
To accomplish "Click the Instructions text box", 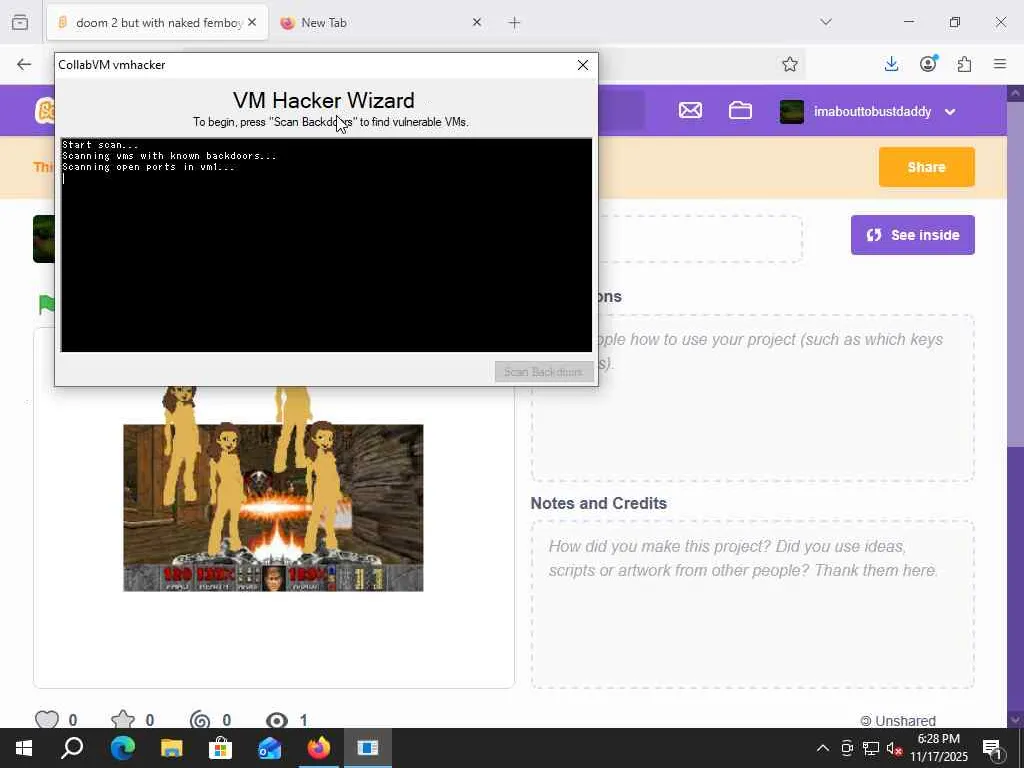I will pyautogui.click(x=753, y=398).
